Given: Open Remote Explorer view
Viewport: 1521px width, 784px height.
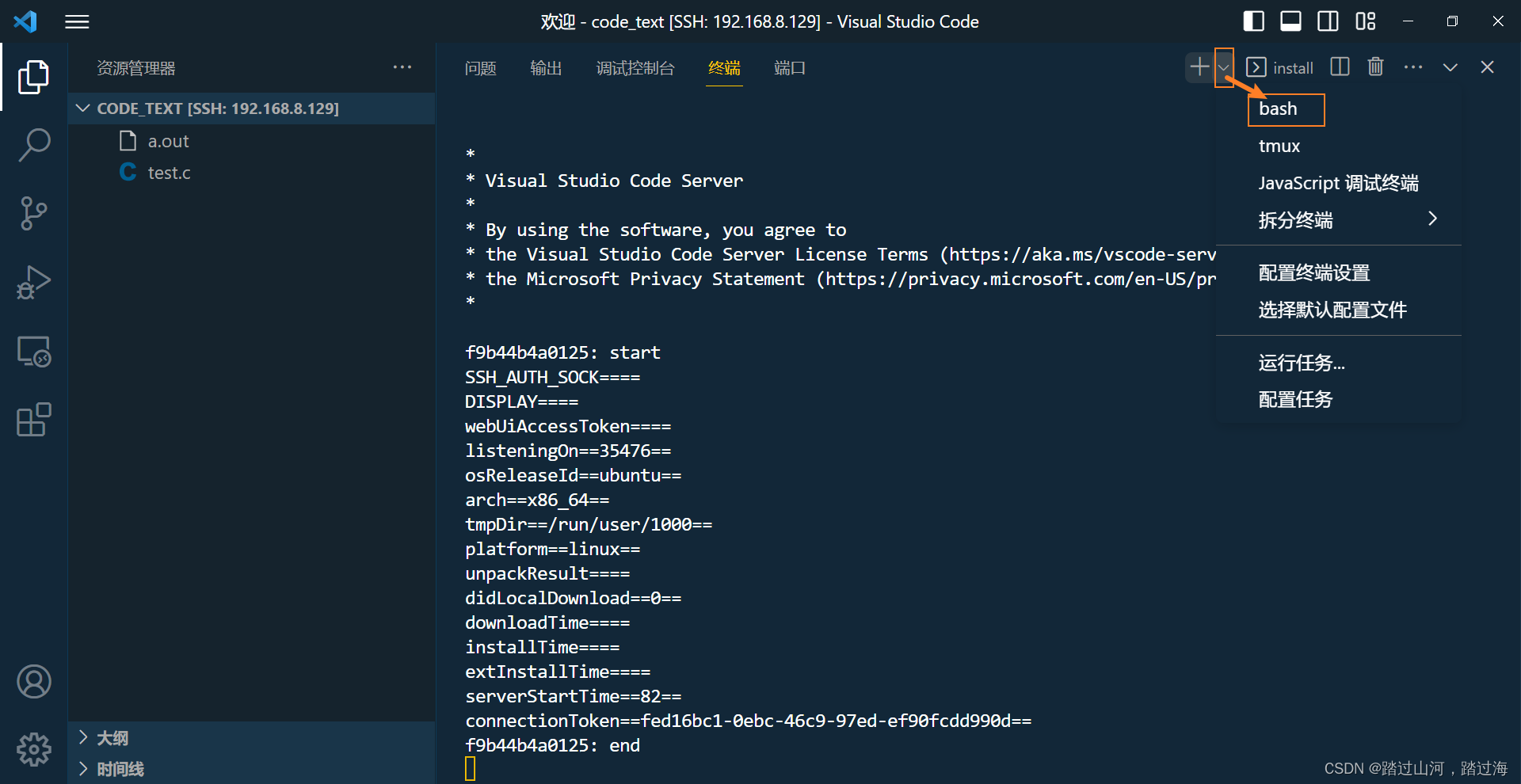Looking at the screenshot, I should pos(33,351).
